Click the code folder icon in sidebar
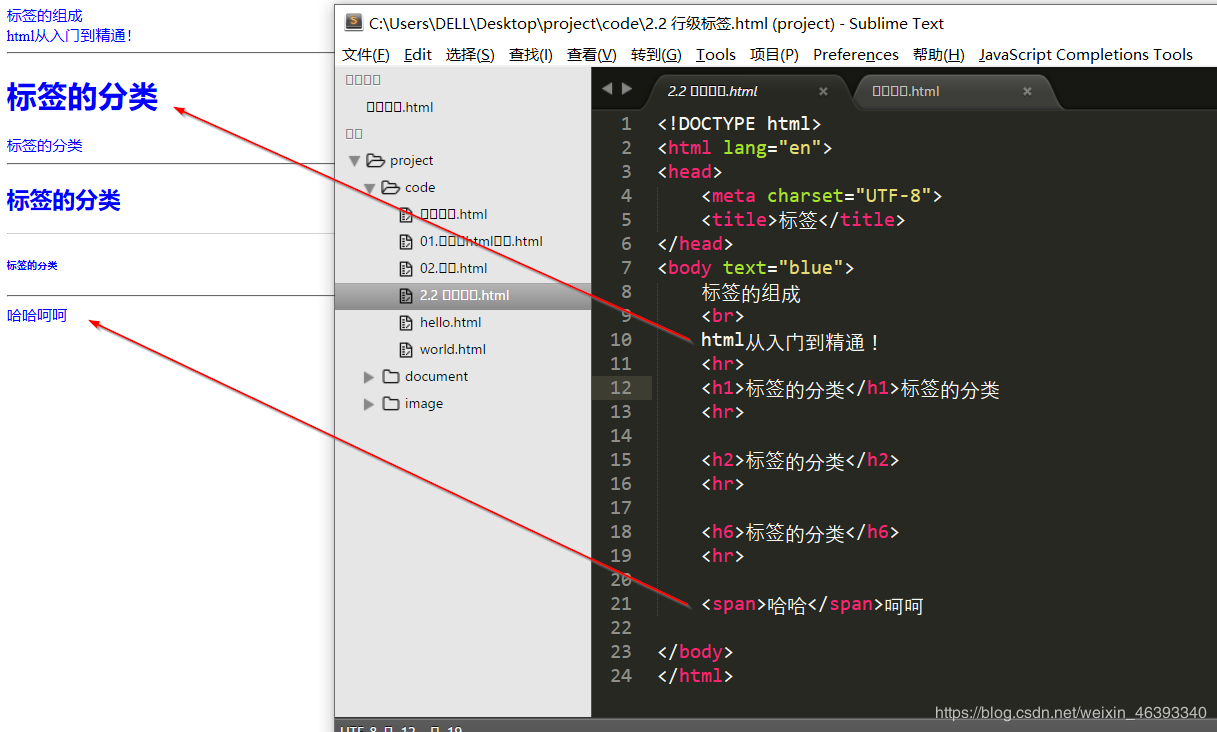Image resolution: width=1217 pixels, height=732 pixels. (x=391, y=187)
